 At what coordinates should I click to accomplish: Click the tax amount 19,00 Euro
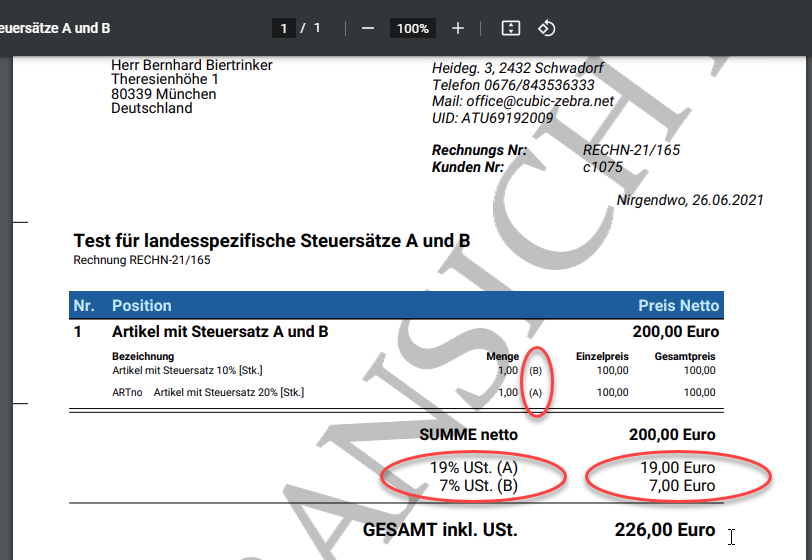(x=678, y=468)
